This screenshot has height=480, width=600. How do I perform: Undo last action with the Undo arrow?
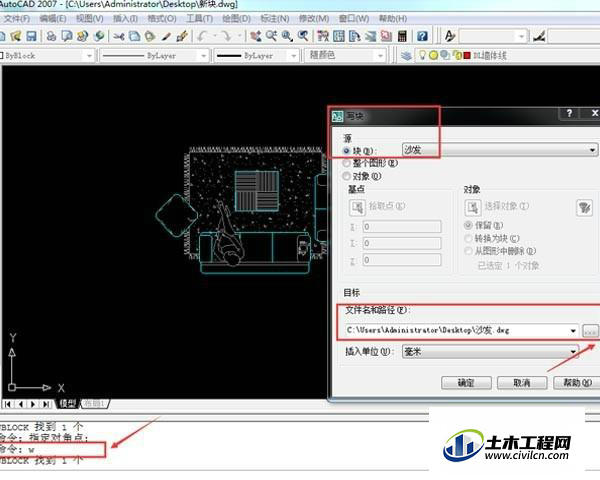click(202, 36)
